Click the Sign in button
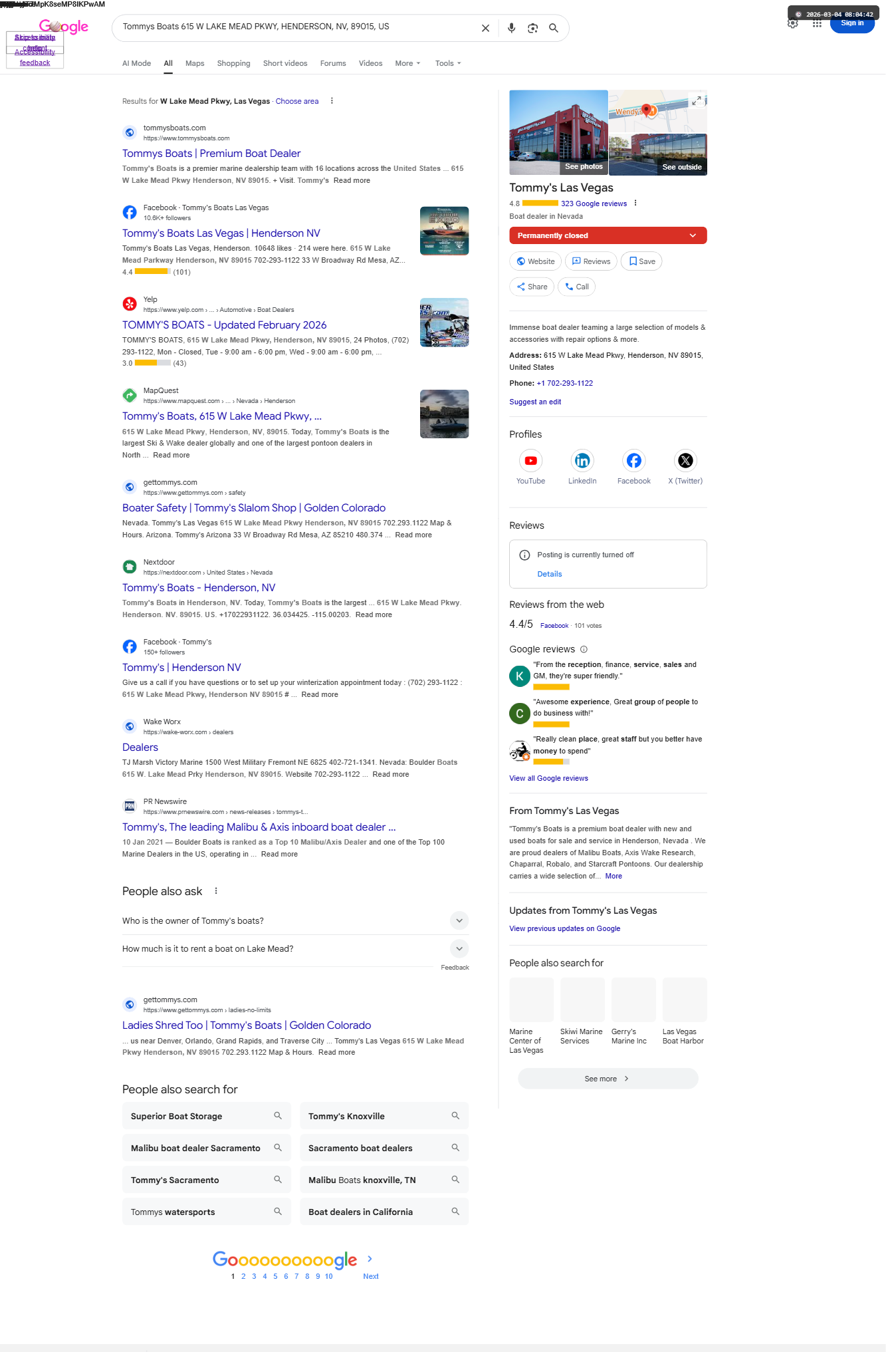 [x=852, y=23]
